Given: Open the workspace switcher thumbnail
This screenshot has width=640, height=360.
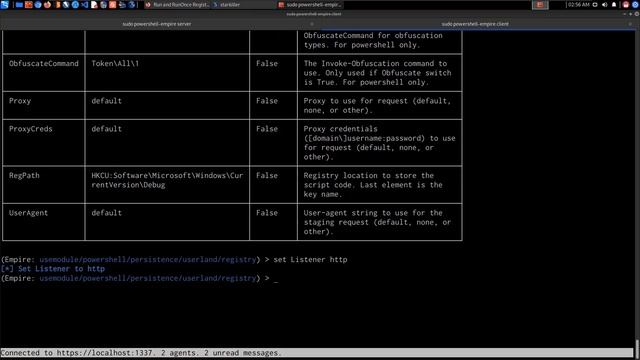Looking at the screenshot, I should 540,5.
